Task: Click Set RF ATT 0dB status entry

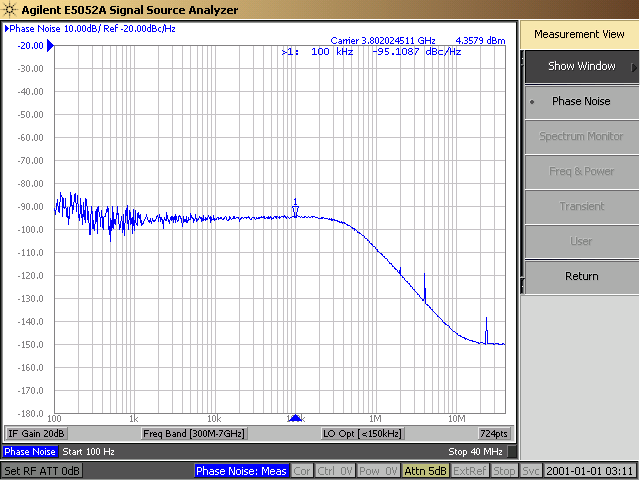Action: pyautogui.click(x=42, y=471)
